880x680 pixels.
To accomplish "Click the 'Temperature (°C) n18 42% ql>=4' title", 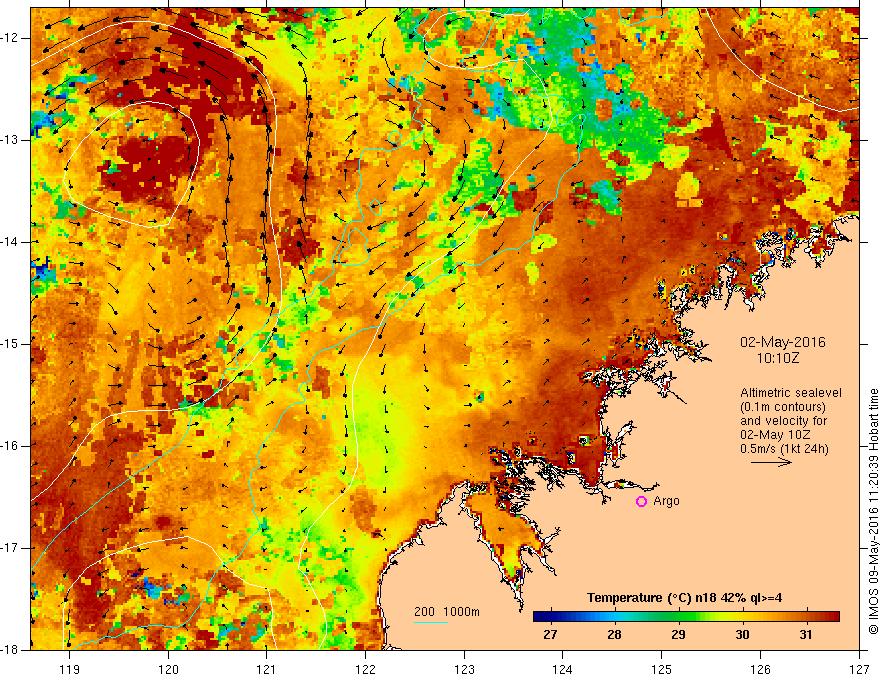I will coord(684,598).
